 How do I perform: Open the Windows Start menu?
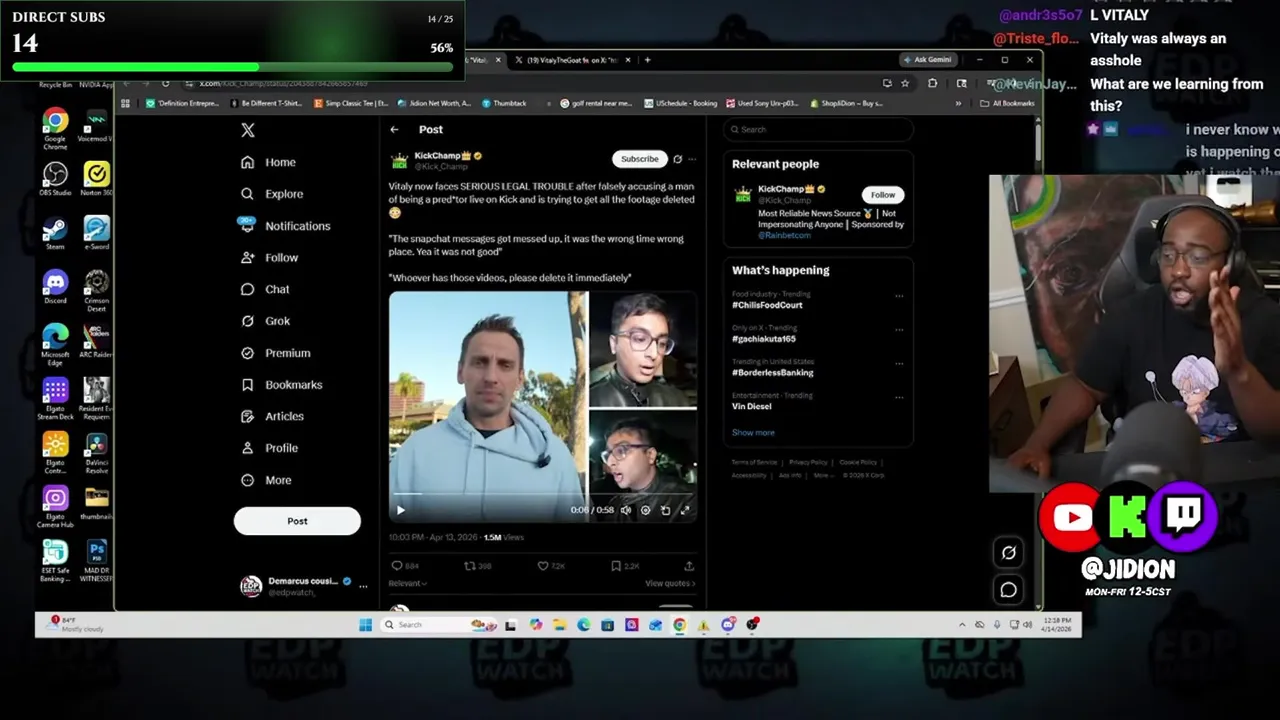pos(365,625)
